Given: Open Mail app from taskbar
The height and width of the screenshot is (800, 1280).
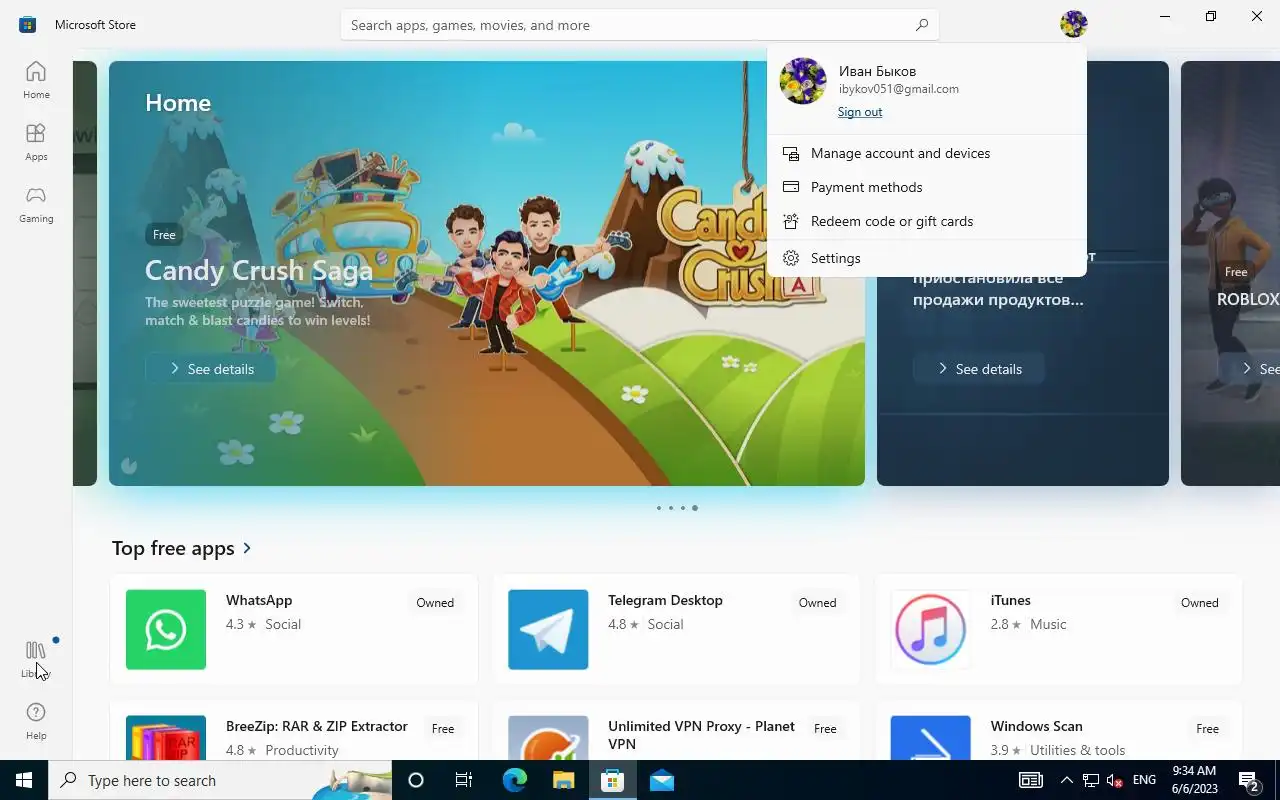Looking at the screenshot, I should [661, 780].
